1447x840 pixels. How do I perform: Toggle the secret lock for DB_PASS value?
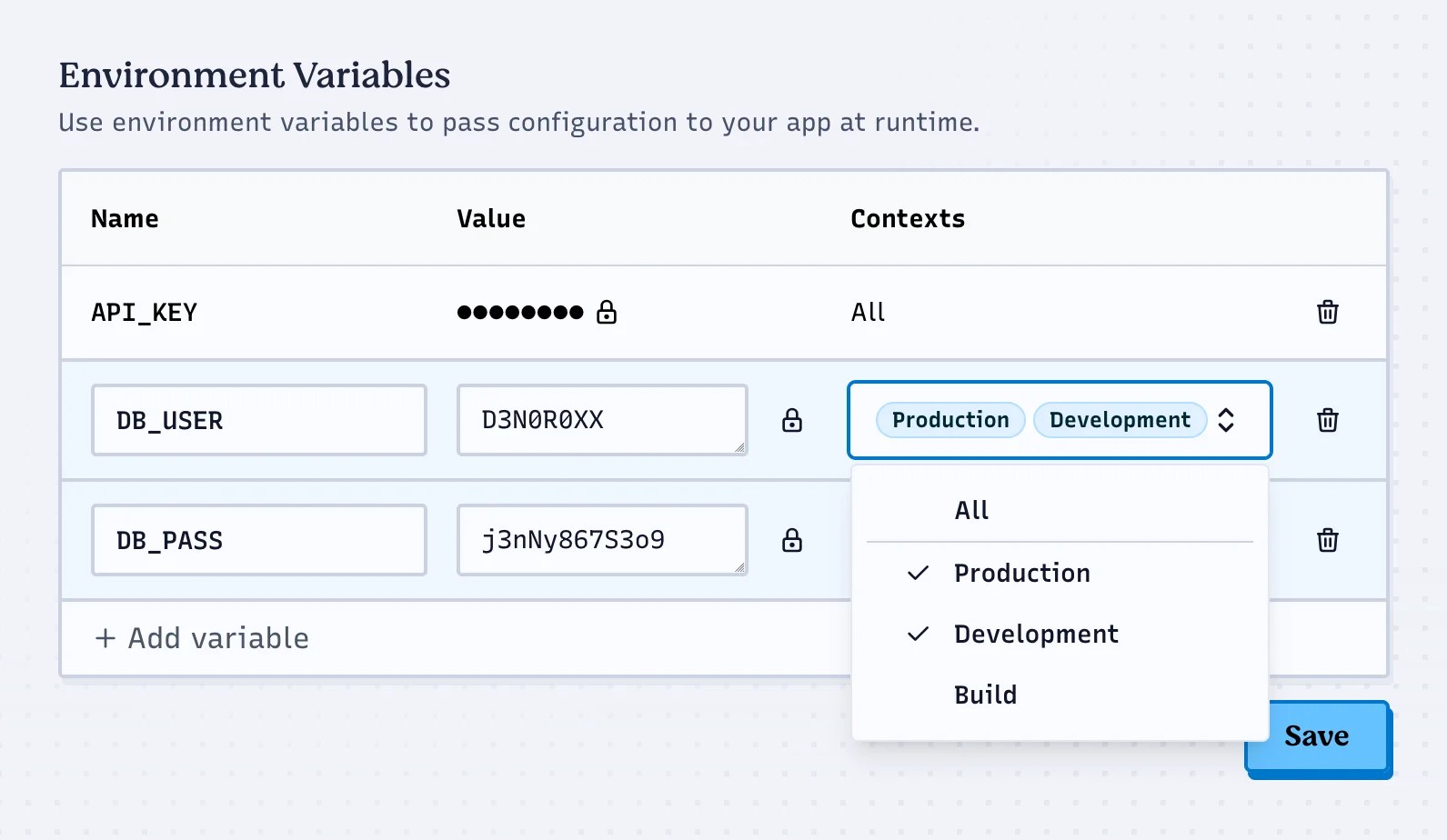(792, 541)
